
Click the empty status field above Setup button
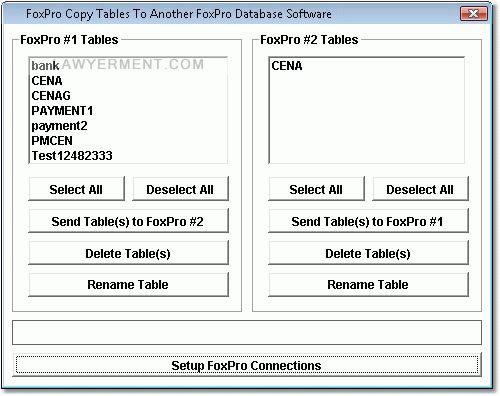coord(247,332)
